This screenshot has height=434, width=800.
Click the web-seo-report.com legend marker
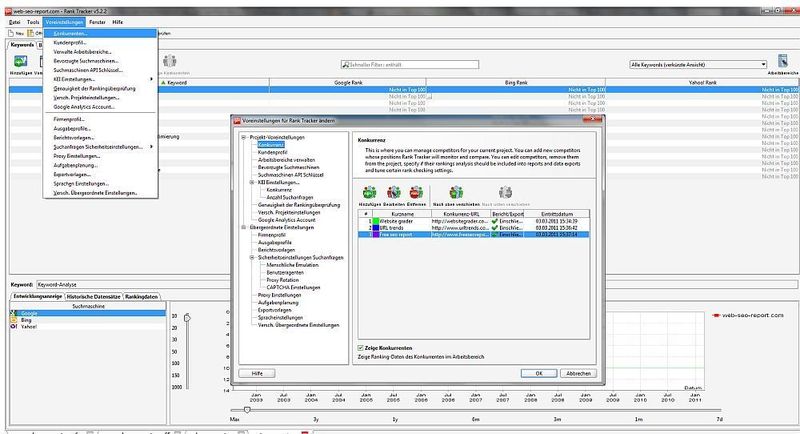click(x=716, y=315)
